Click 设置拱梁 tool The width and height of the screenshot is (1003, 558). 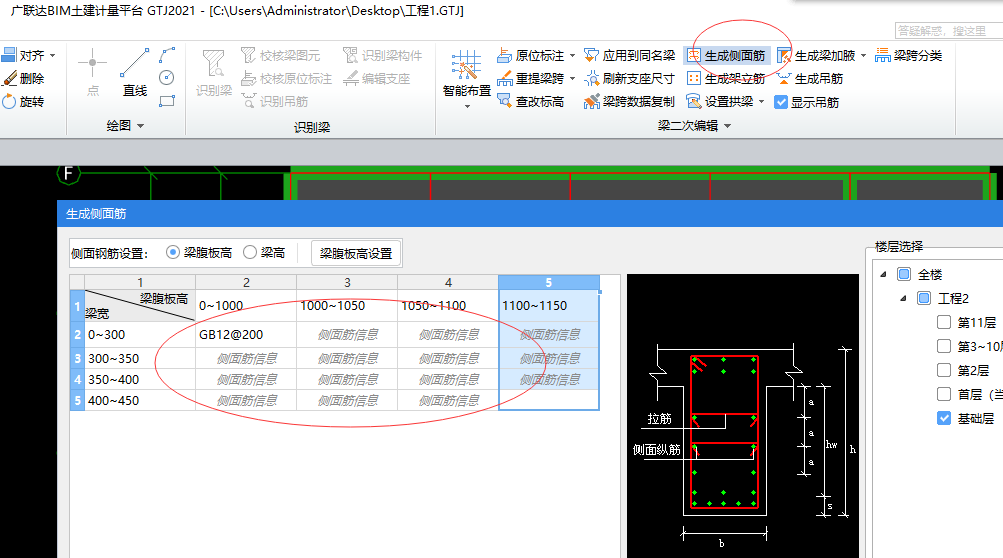click(720, 102)
